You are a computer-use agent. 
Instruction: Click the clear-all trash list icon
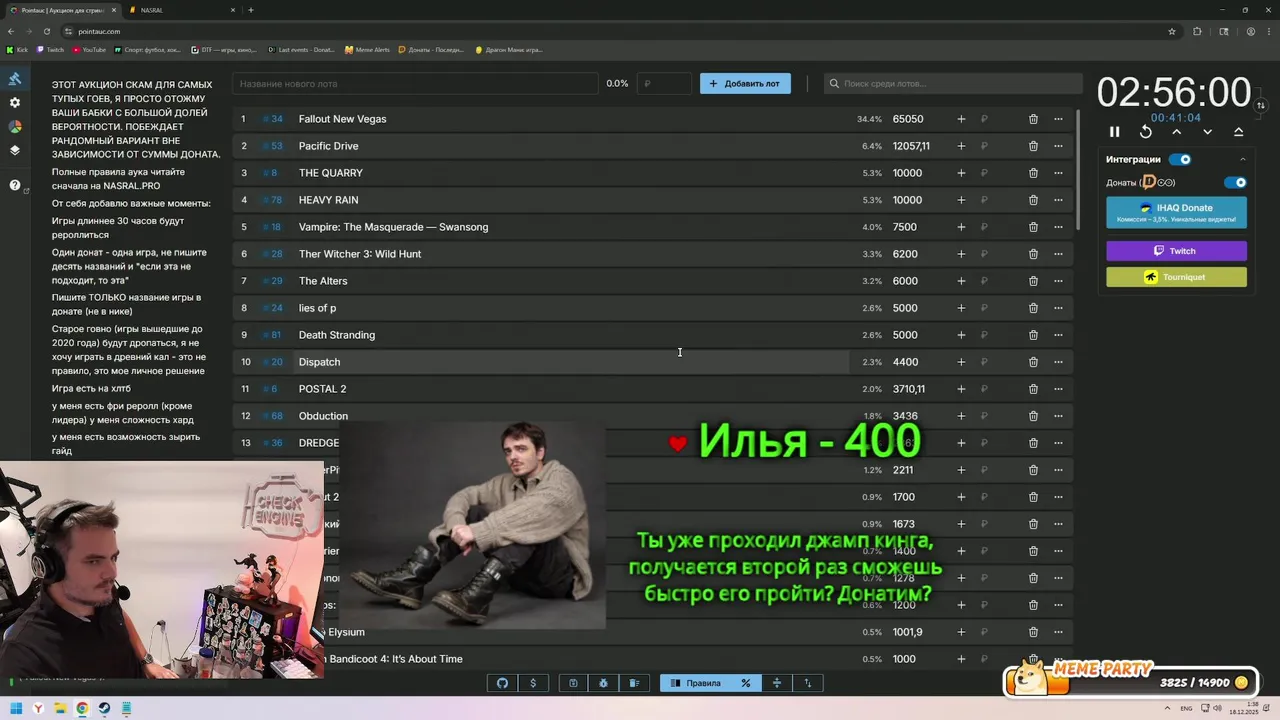click(x=634, y=683)
